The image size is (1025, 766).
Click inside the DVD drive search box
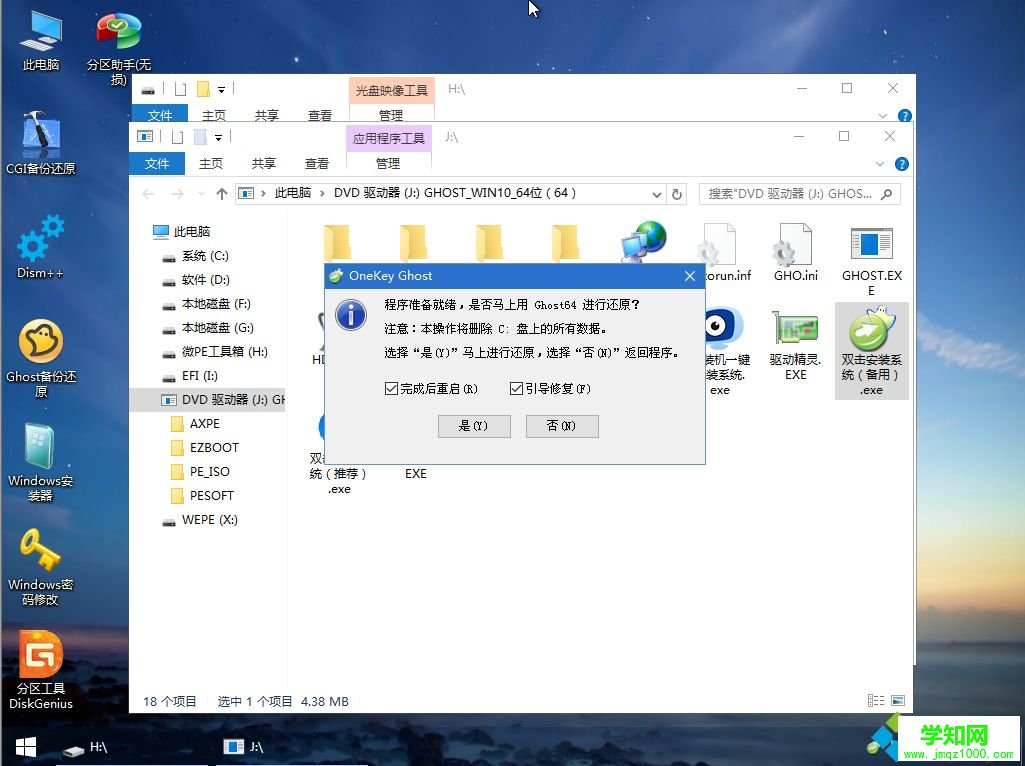point(790,193)
